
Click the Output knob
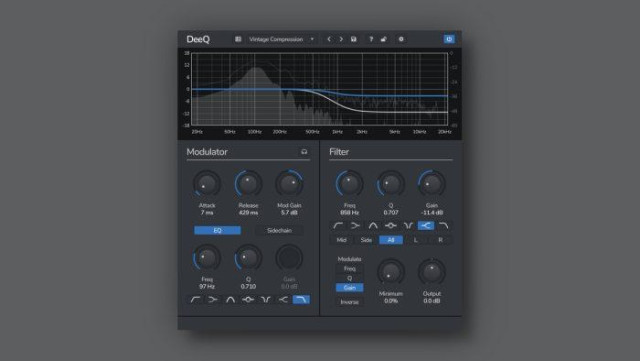click(432, 272)
